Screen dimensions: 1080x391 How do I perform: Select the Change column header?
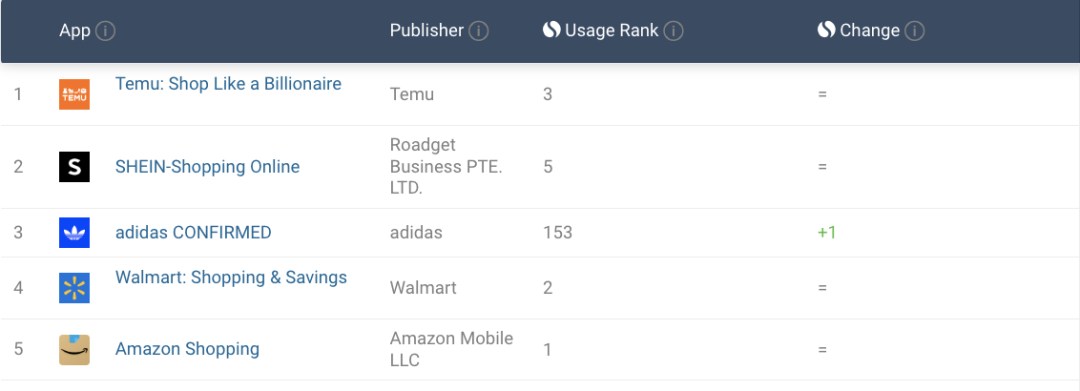870,31
